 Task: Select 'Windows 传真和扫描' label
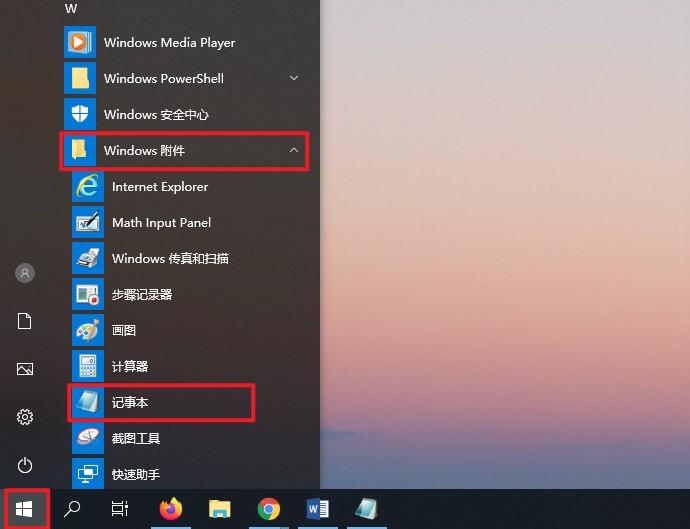click(170, 258)
